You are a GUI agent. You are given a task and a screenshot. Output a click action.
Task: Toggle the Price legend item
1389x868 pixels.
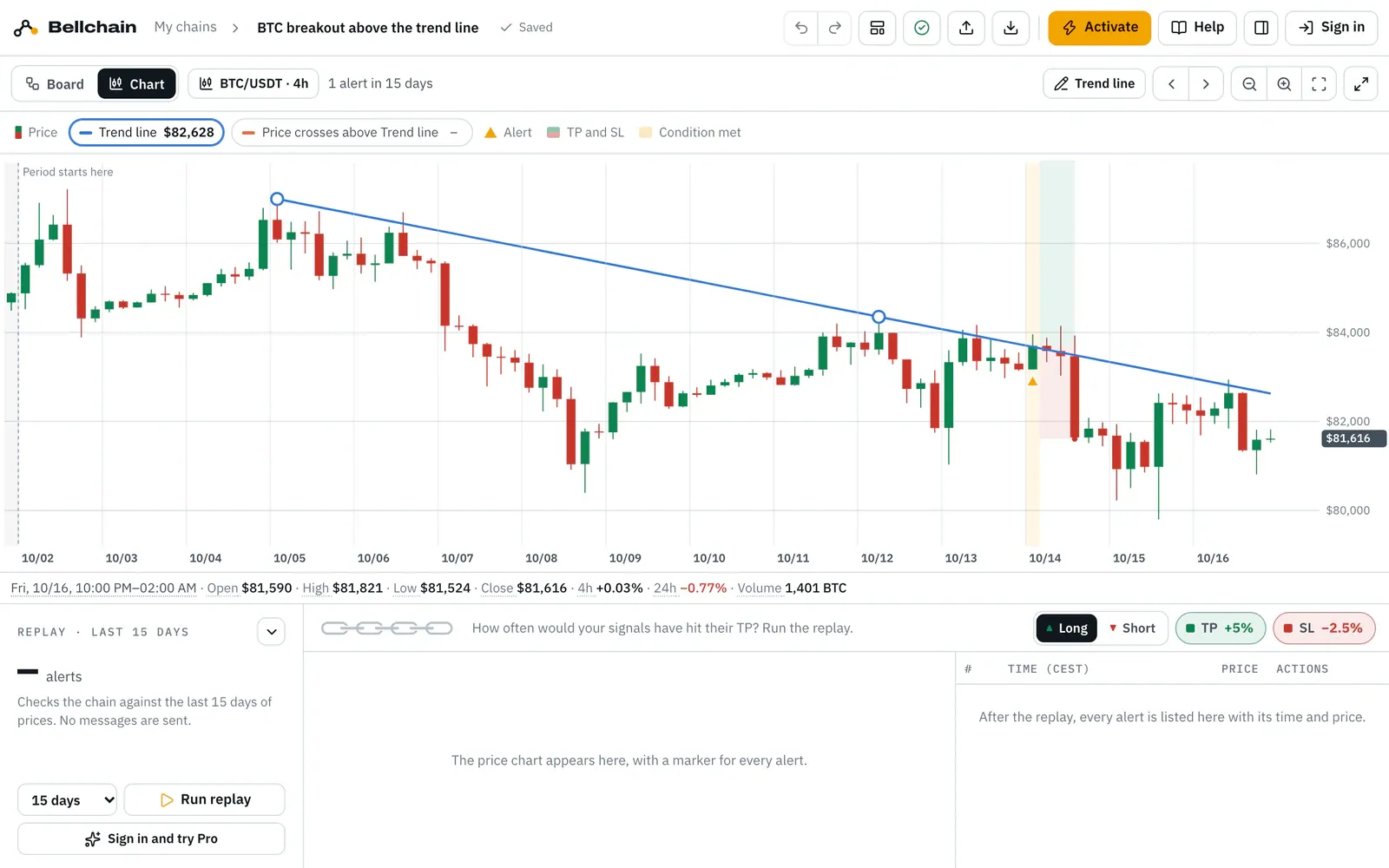(36, 133)
